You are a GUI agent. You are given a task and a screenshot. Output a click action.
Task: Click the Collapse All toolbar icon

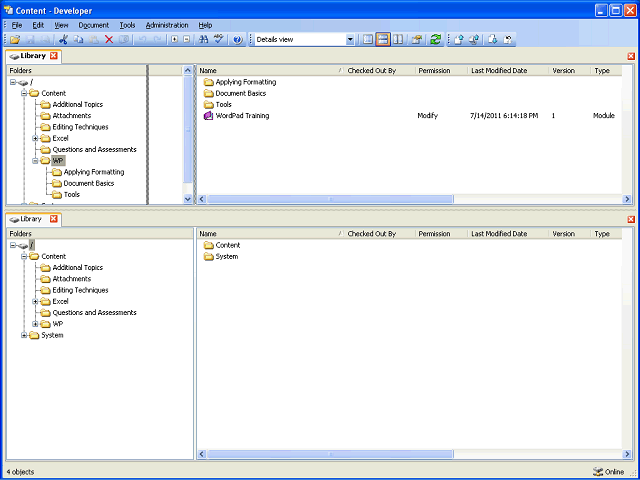tap(187, 40)
